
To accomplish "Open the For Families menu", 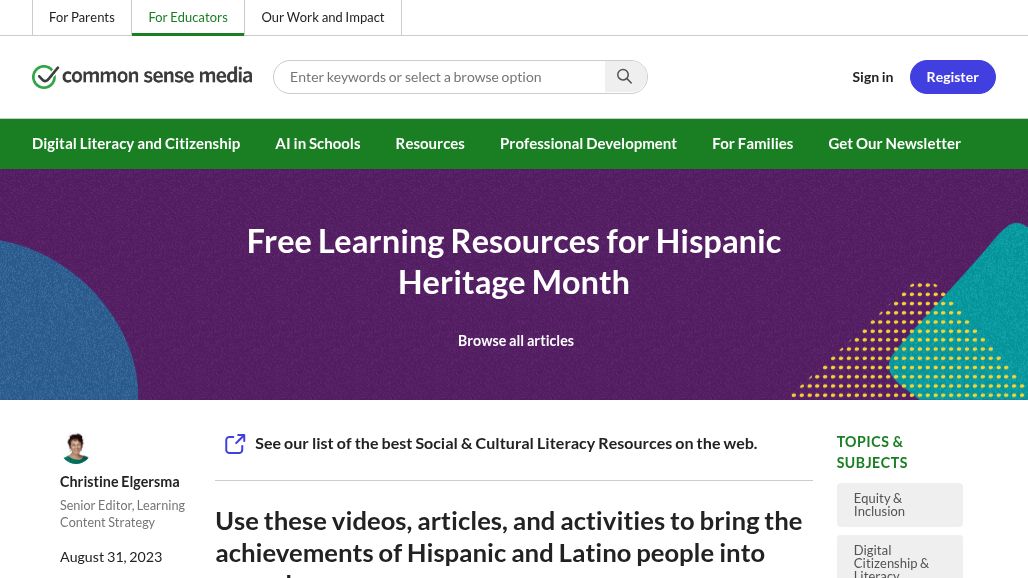I will click(x=752, y=143).
